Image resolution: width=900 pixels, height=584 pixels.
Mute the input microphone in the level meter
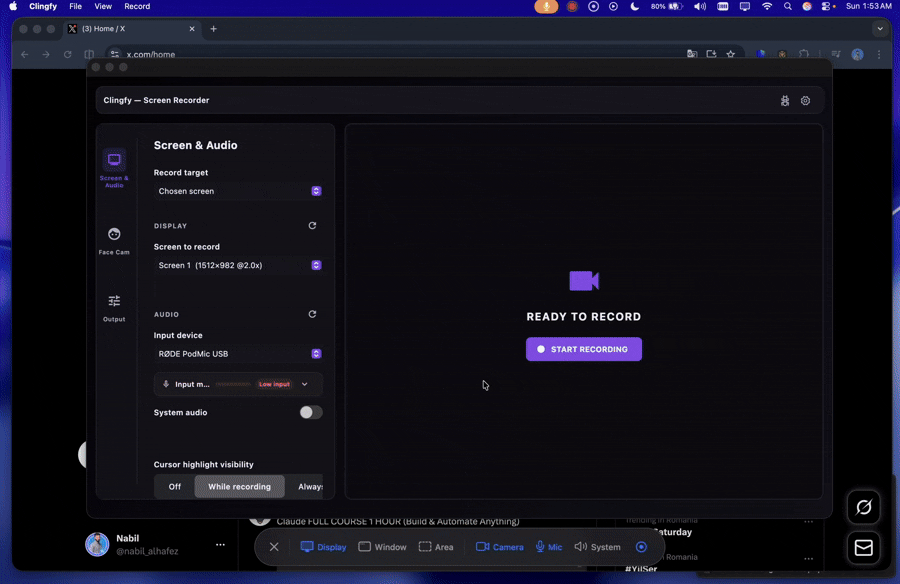165,384
